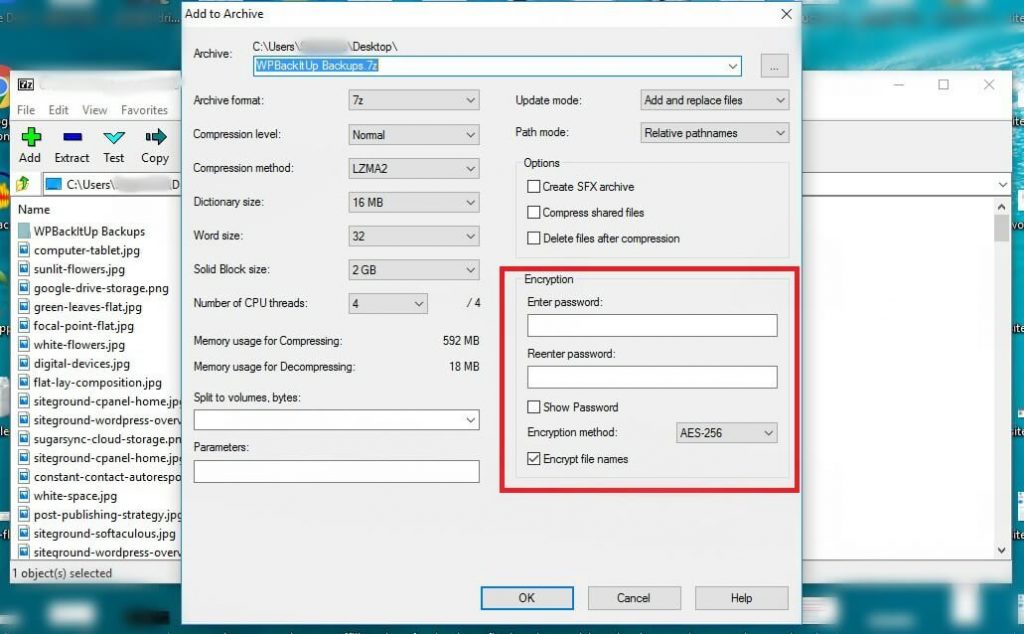Click the computer-tablet.jpg file icon
1024x634 pixels.
click(24, 249)
